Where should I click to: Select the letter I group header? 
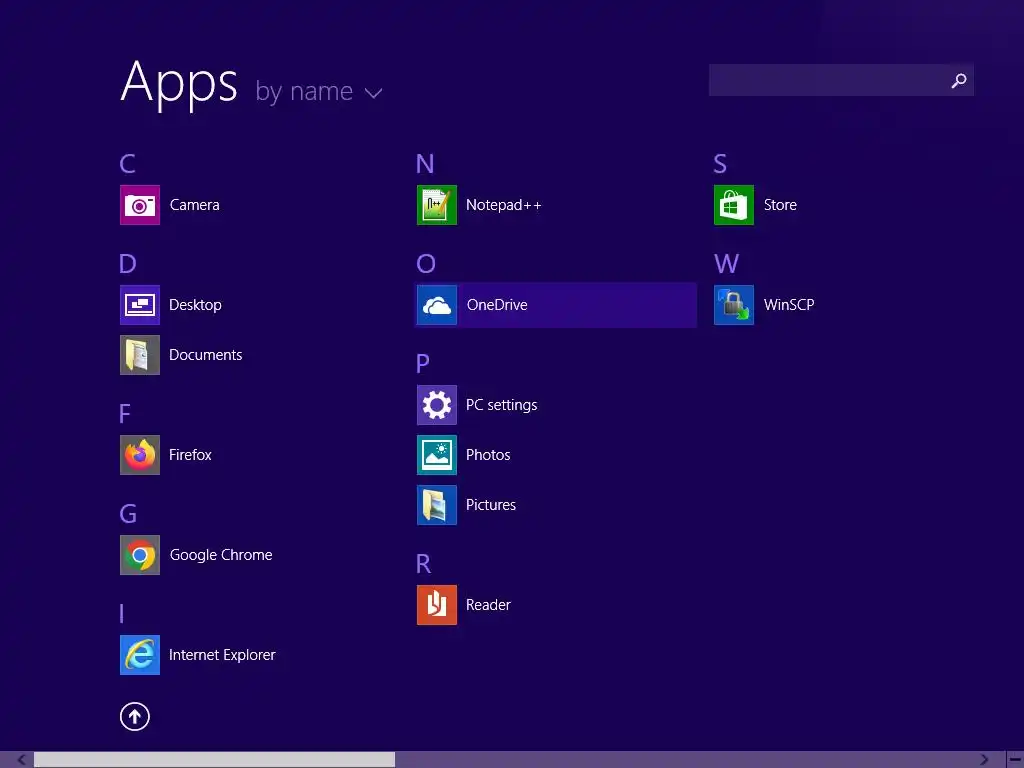[x=121, y=613]
